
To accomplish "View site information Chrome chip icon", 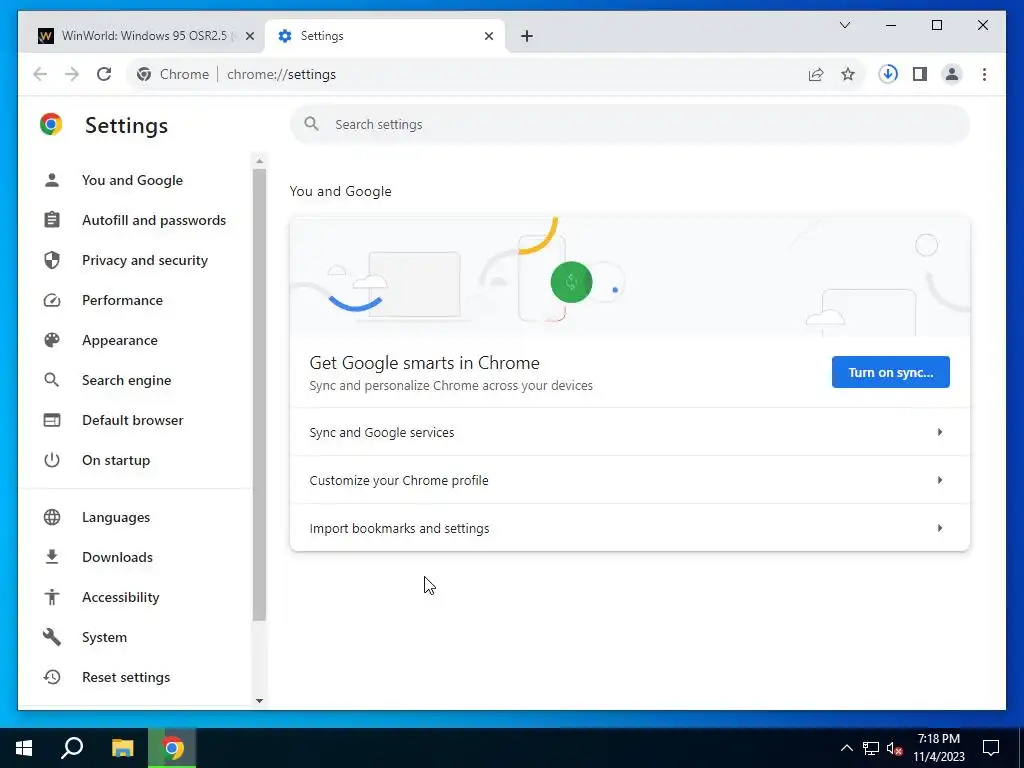I will pyautogui.click(x=144, y=74).
